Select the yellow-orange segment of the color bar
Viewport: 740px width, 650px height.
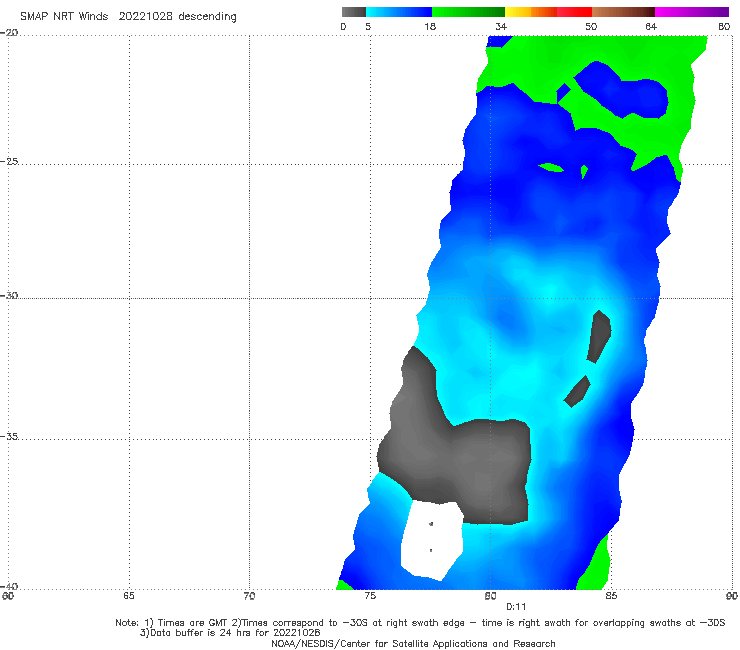point(531,12)
